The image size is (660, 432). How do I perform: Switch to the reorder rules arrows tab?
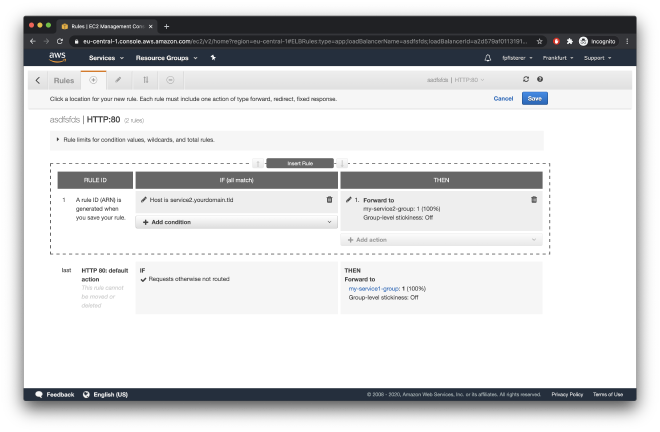click(x=146, y=80)
